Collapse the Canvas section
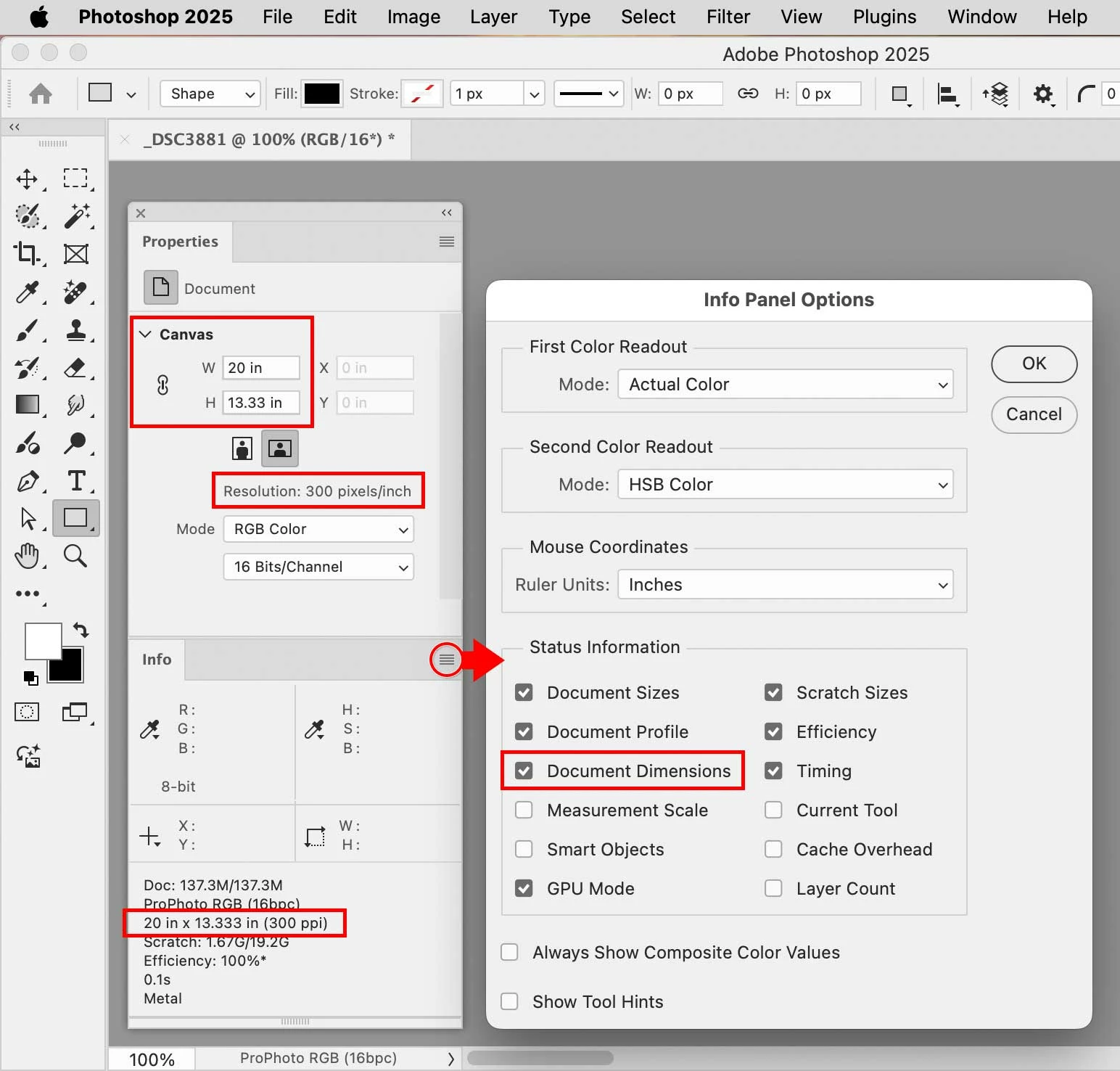Viewport: 1120px width, 1071px height. (x=146, y=334)
